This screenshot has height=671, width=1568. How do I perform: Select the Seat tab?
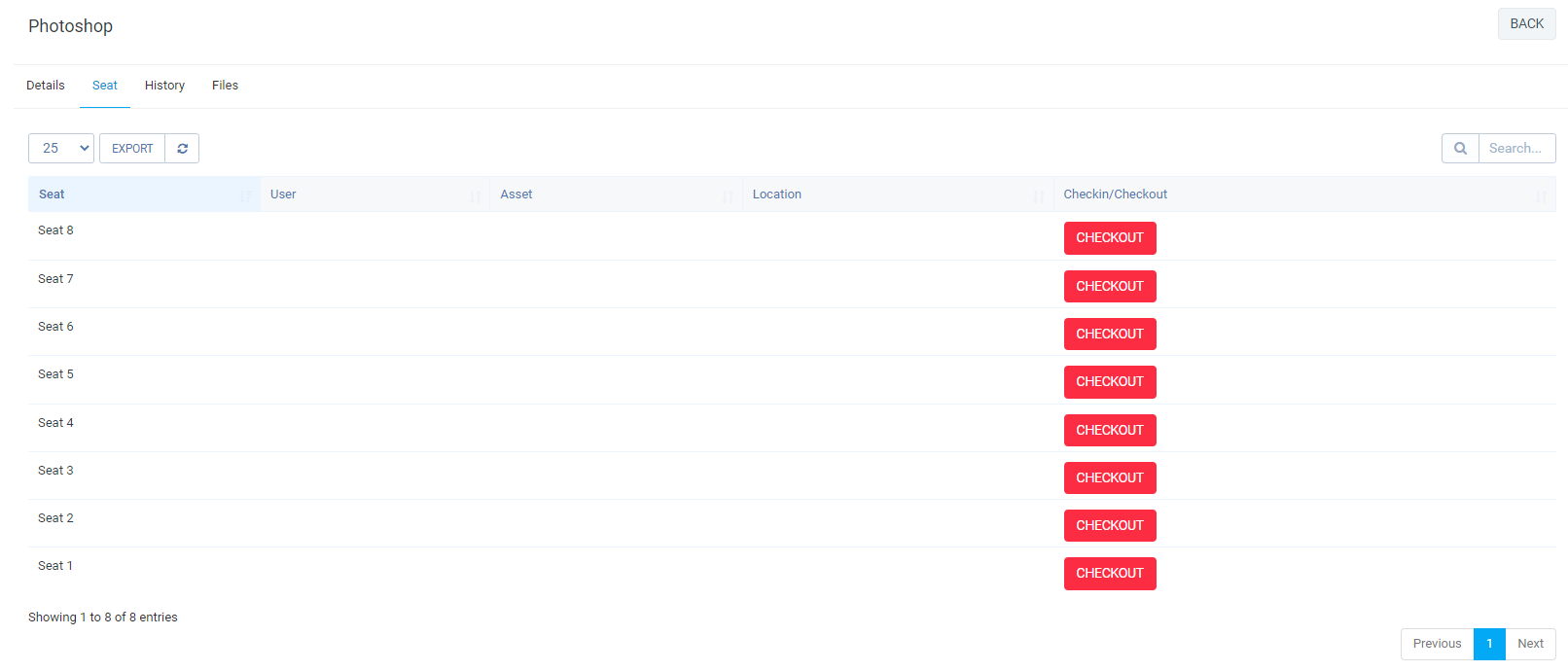(x=105, y=86)
